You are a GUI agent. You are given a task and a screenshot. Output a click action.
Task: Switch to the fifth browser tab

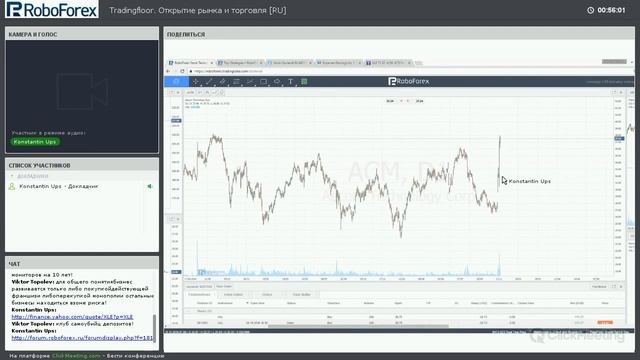[388, 63]
